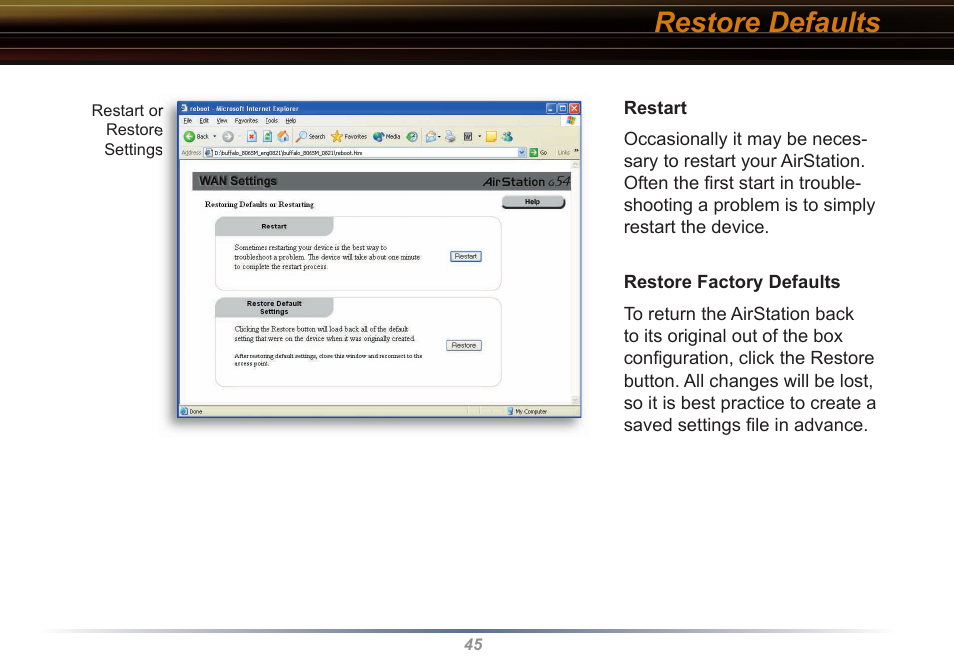Click the Messenger people icon

507,137
